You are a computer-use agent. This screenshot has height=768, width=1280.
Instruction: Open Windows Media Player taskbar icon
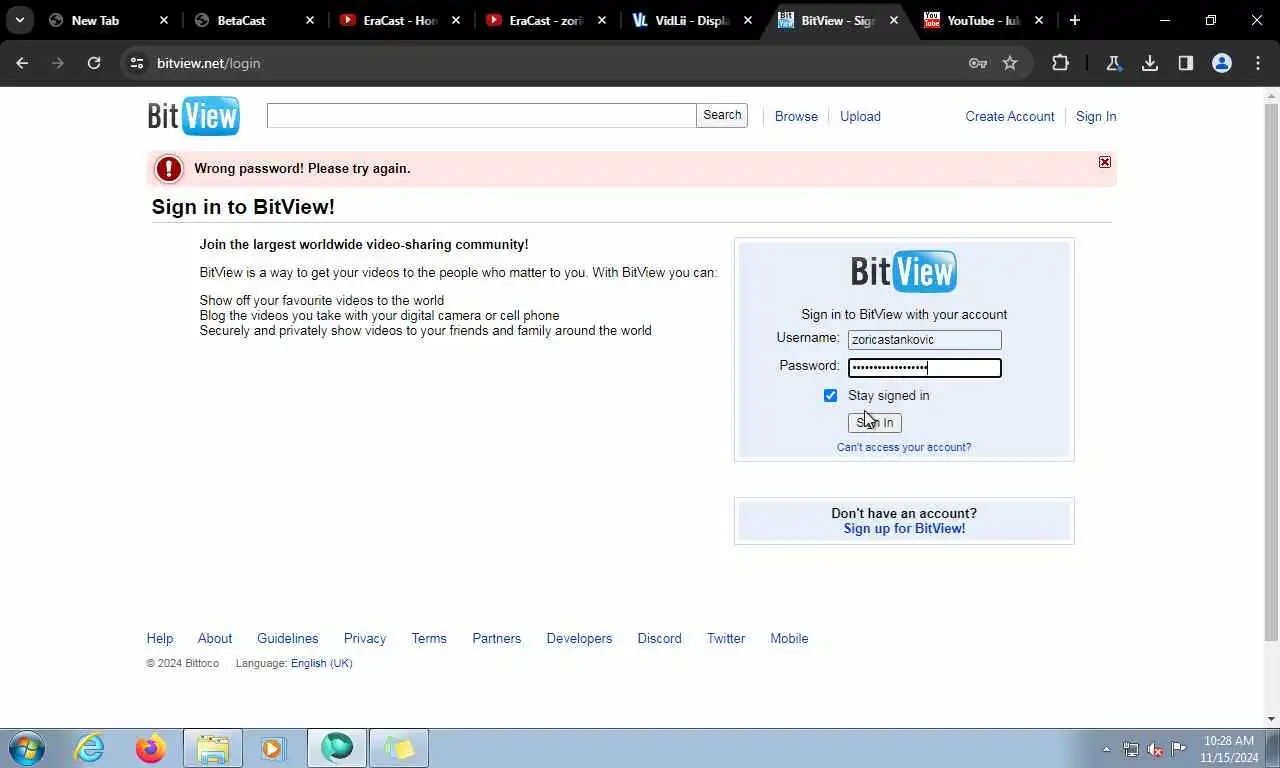click(273, 748)
